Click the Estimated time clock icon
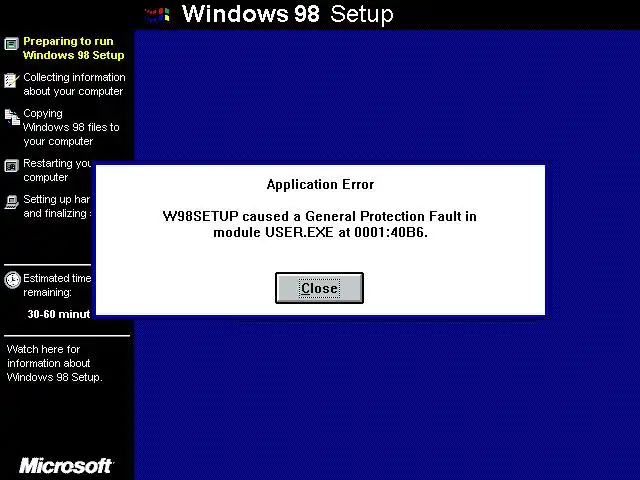 click(x=12, y=280)
